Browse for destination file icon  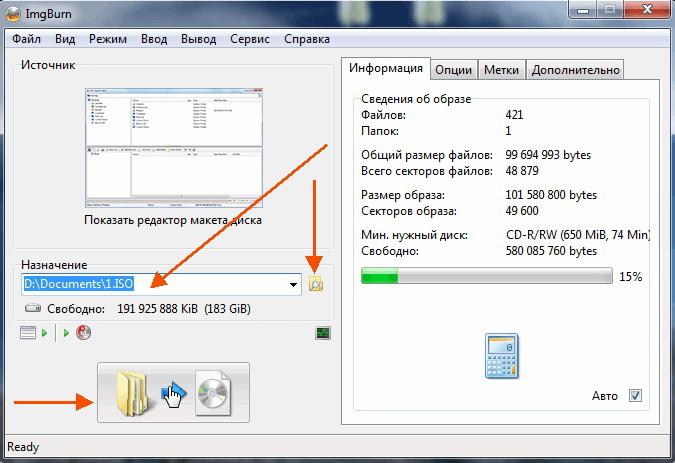point(316,284)
